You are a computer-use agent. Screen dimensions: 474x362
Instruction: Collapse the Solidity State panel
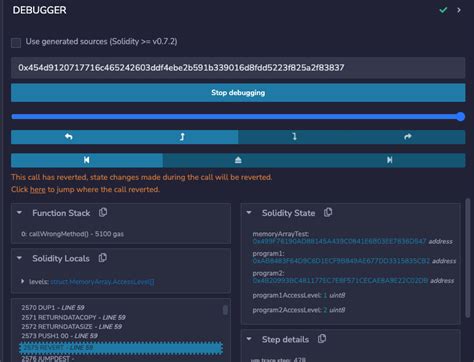(x=249, y=213)
